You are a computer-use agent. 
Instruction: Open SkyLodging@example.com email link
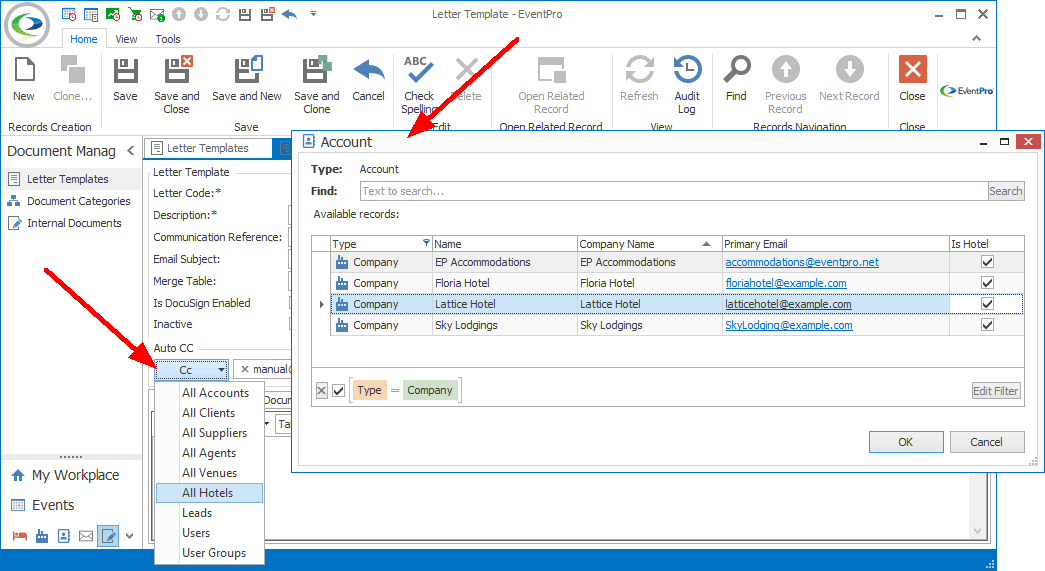tap(788, 325)
